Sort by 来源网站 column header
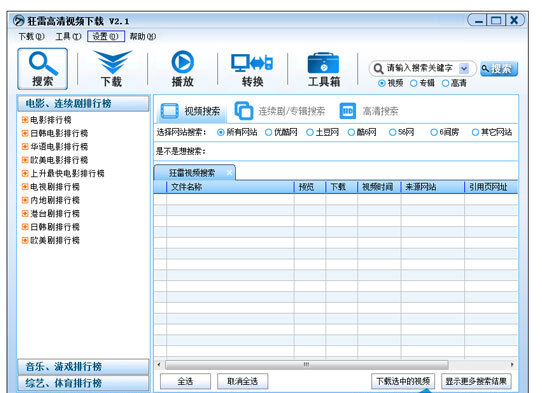 (x=432, y=187)
